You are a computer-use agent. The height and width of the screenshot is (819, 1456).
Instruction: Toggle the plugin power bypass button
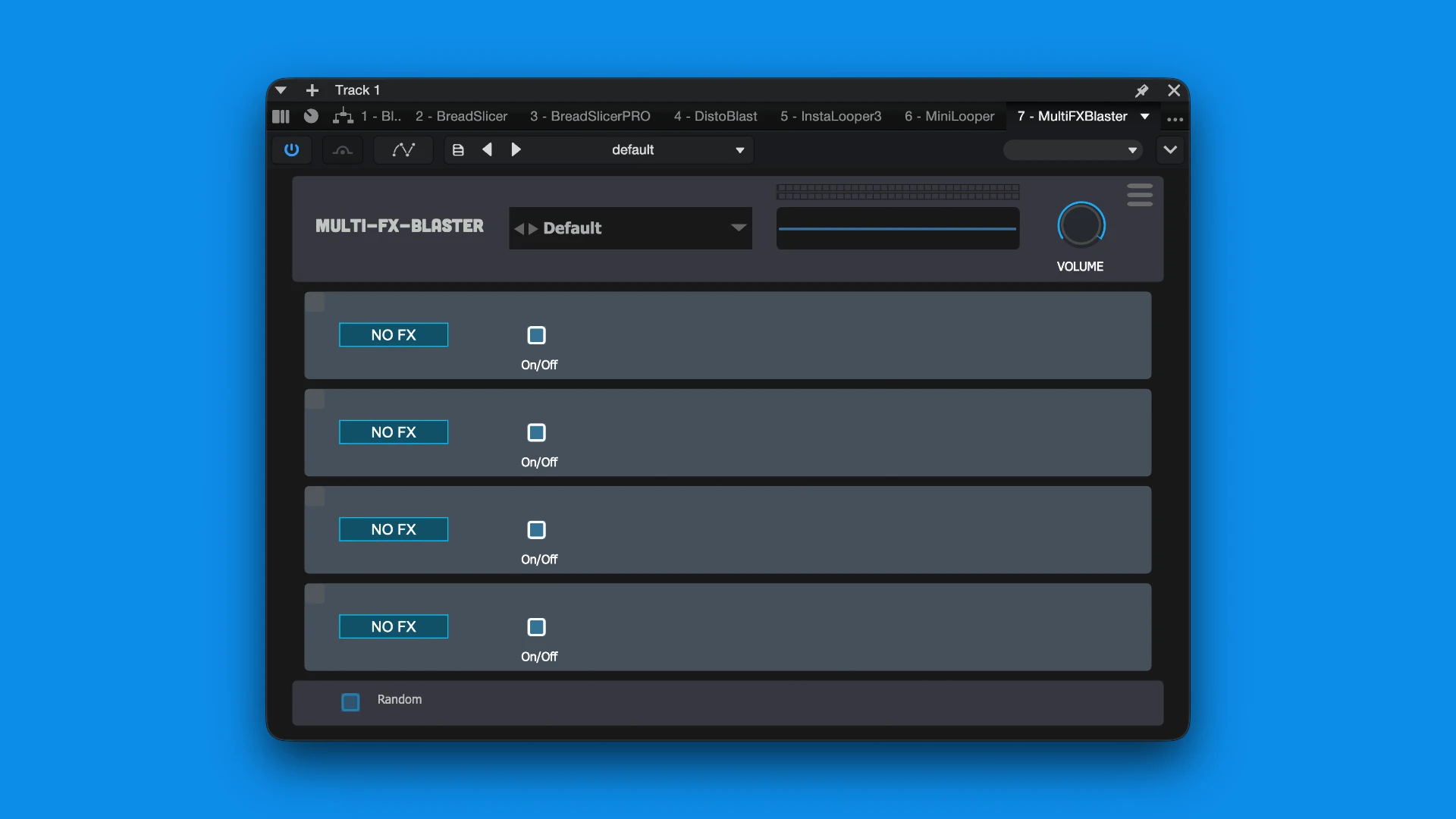(291, 150)
